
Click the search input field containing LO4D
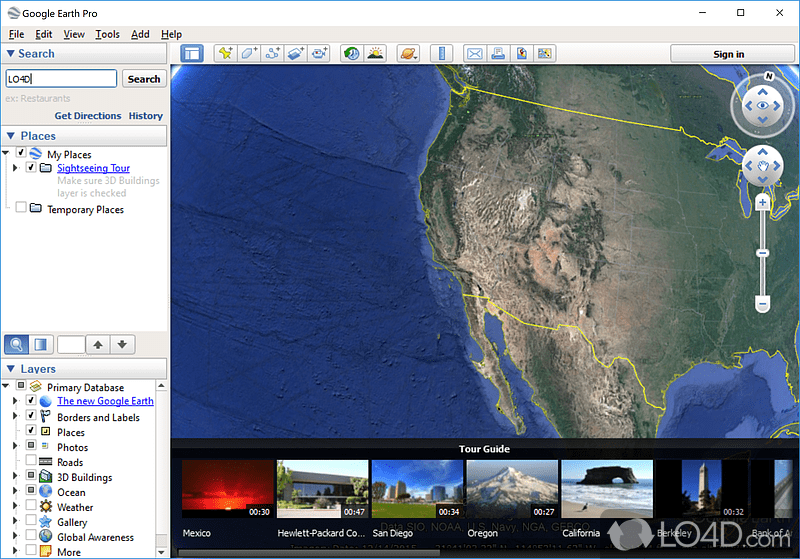pos(61,79)
